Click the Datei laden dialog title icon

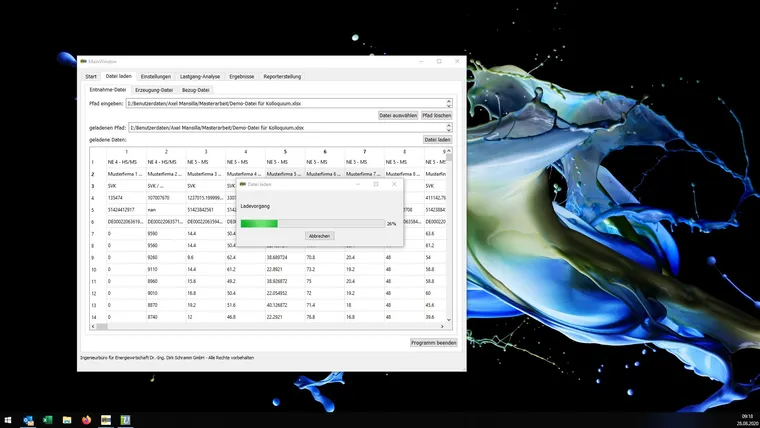point(243,184)
